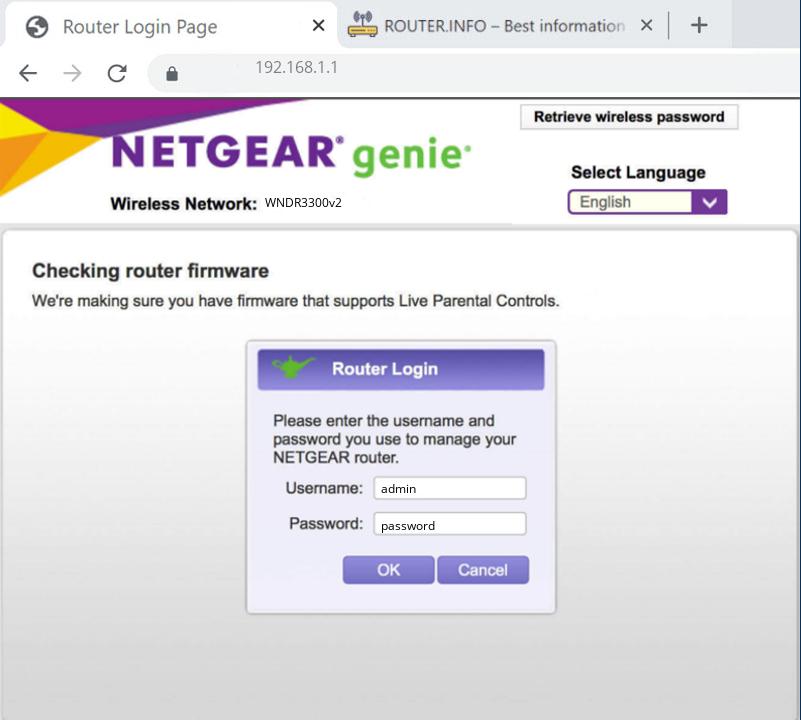Image resolution: width=801 pixels, height=720 pixels.
Task: Switch to the ROUTER.INFO tab
Action: pos(503,26)
